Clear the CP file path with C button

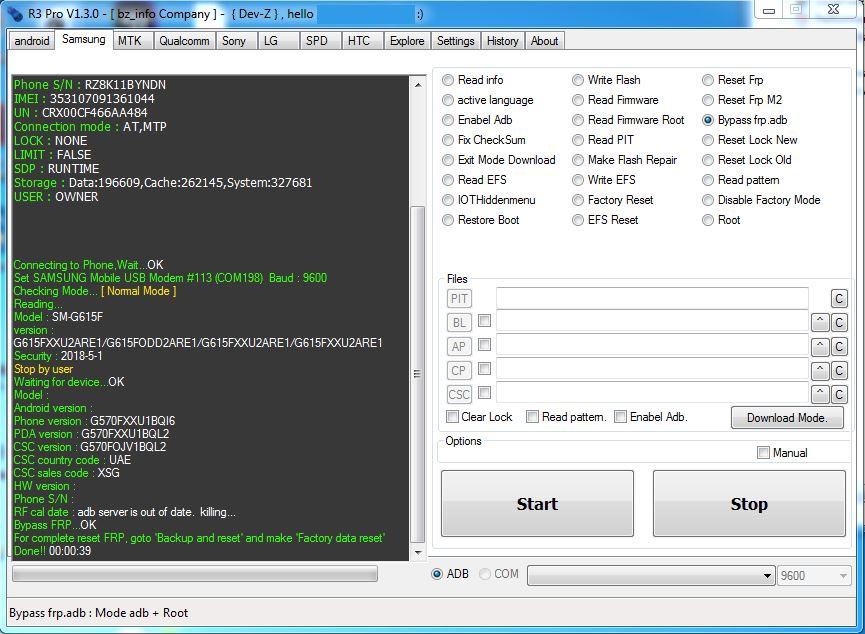(x=839, y=370)
